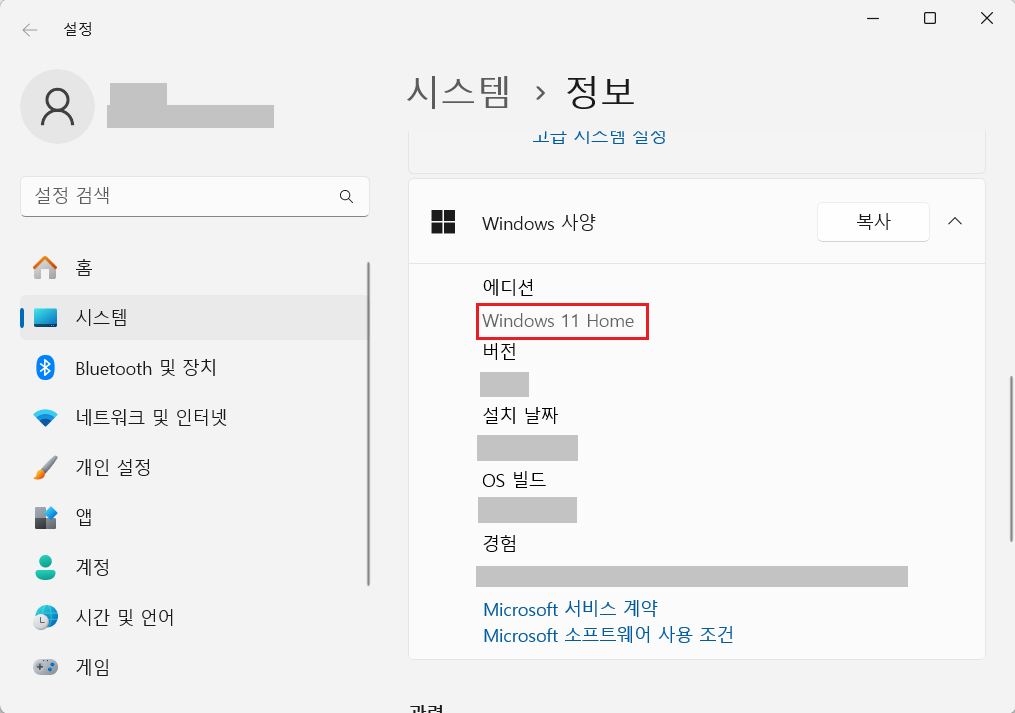Screen dimensions: 1015x713
Task: Open Microsoft 서비스 계약 link
Action: point(570,609)
